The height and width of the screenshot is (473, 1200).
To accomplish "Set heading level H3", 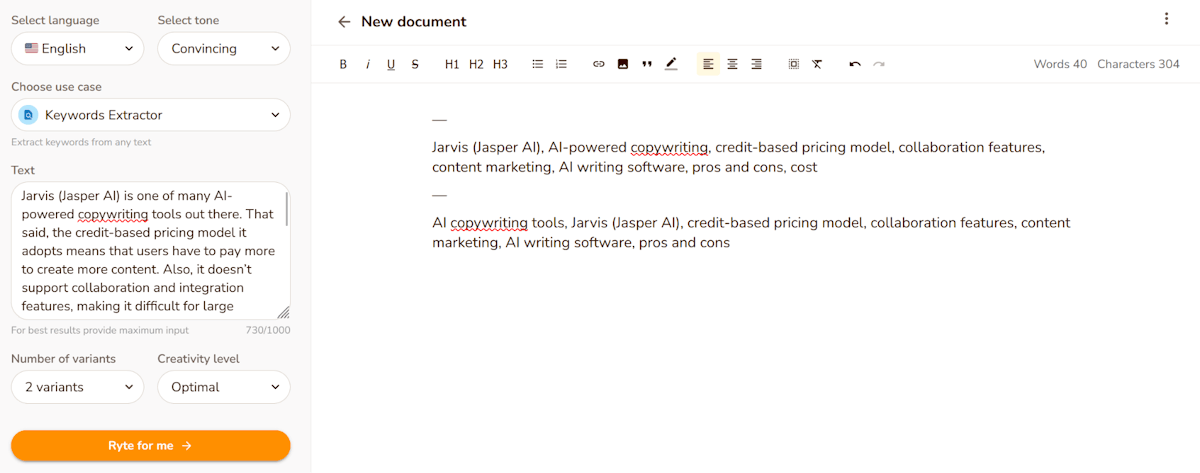I will point(500,64).
